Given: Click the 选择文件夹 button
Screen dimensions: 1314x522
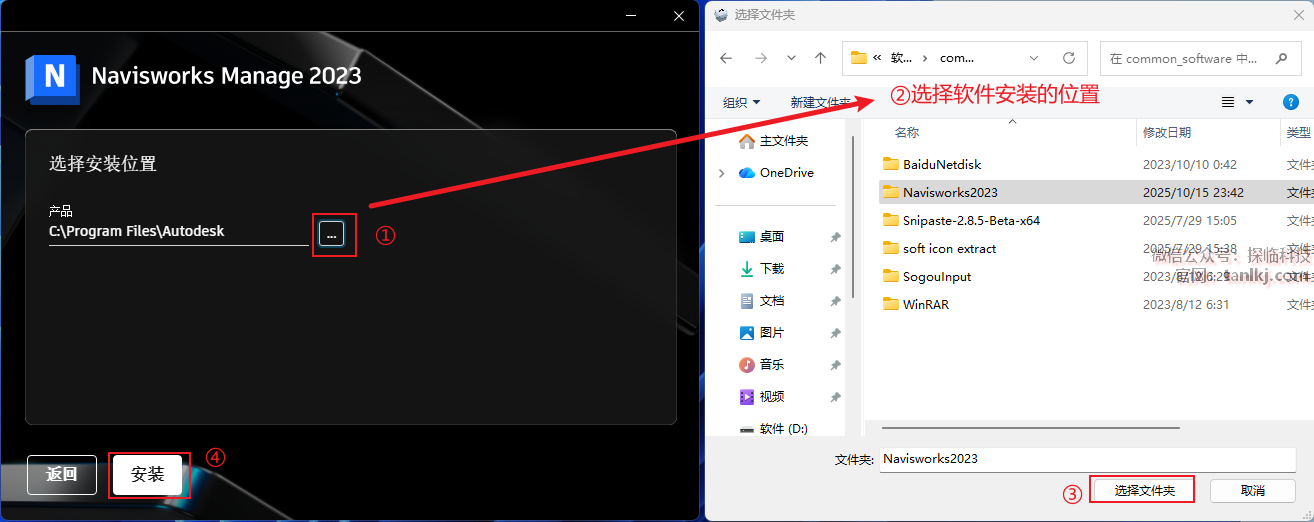Looking at the screenshot, I should 1142,491.
